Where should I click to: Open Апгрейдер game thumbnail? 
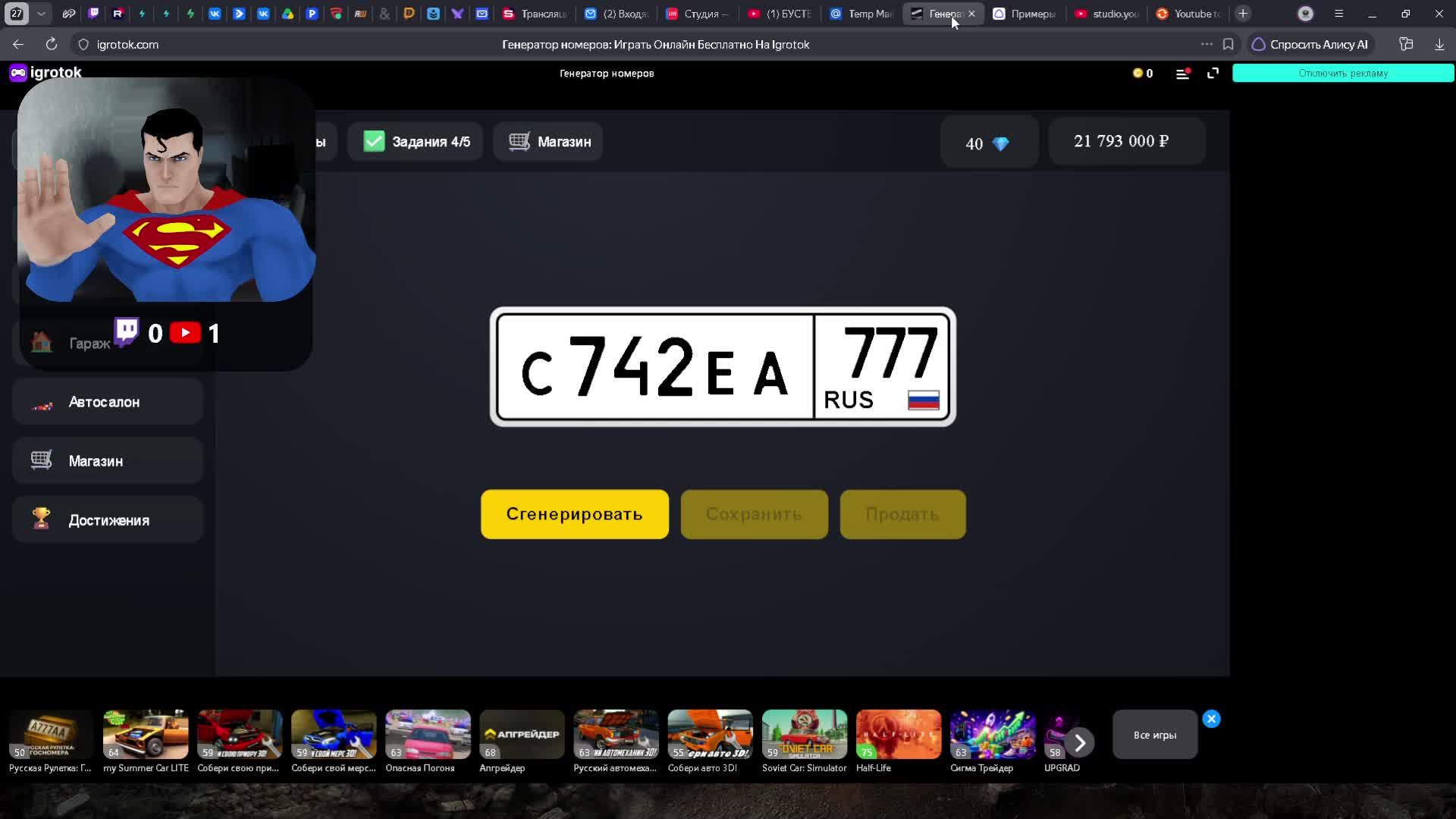522,734
